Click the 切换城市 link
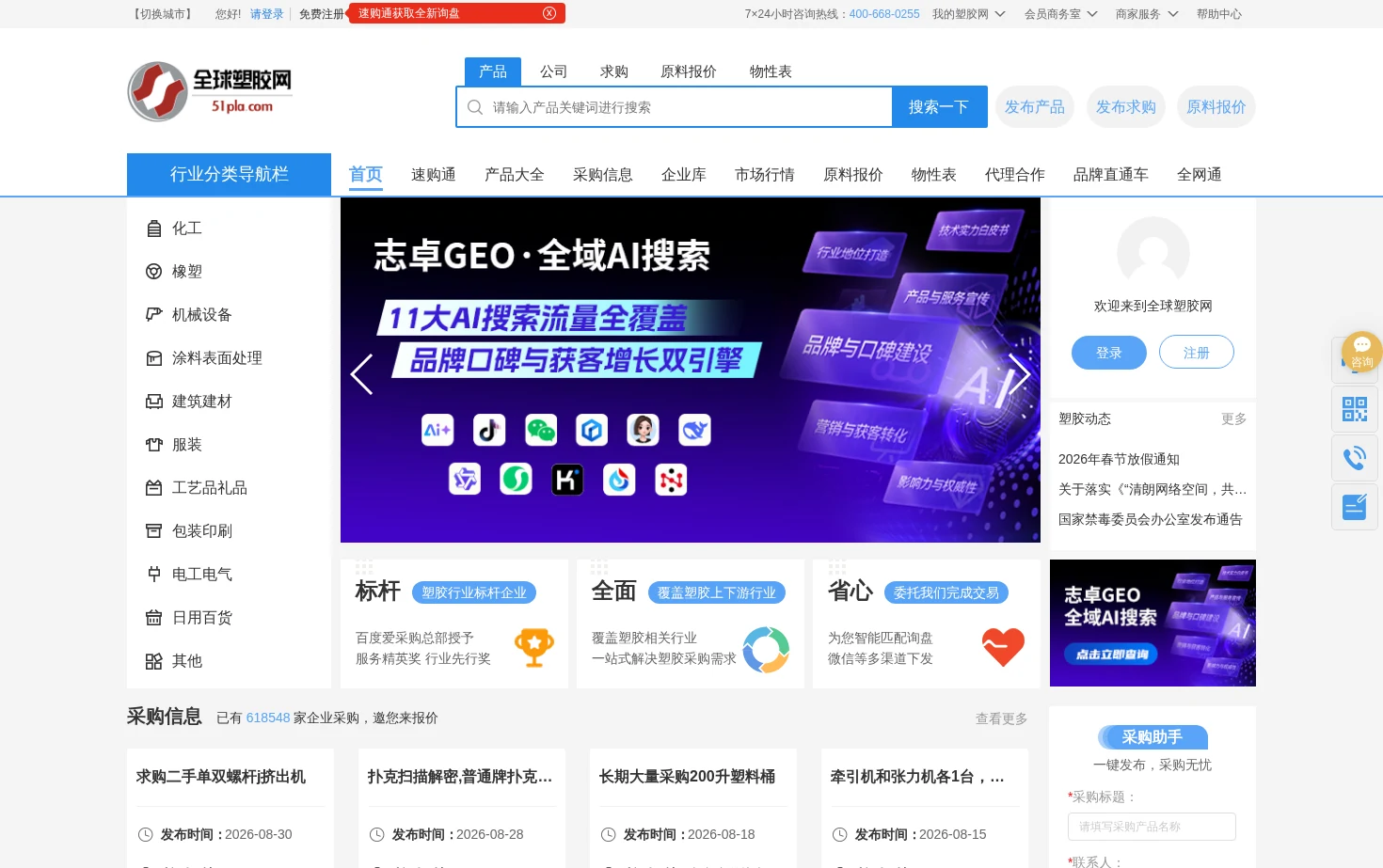The image size is (1383, 868). pyautogui.click(x=163, y=14)
